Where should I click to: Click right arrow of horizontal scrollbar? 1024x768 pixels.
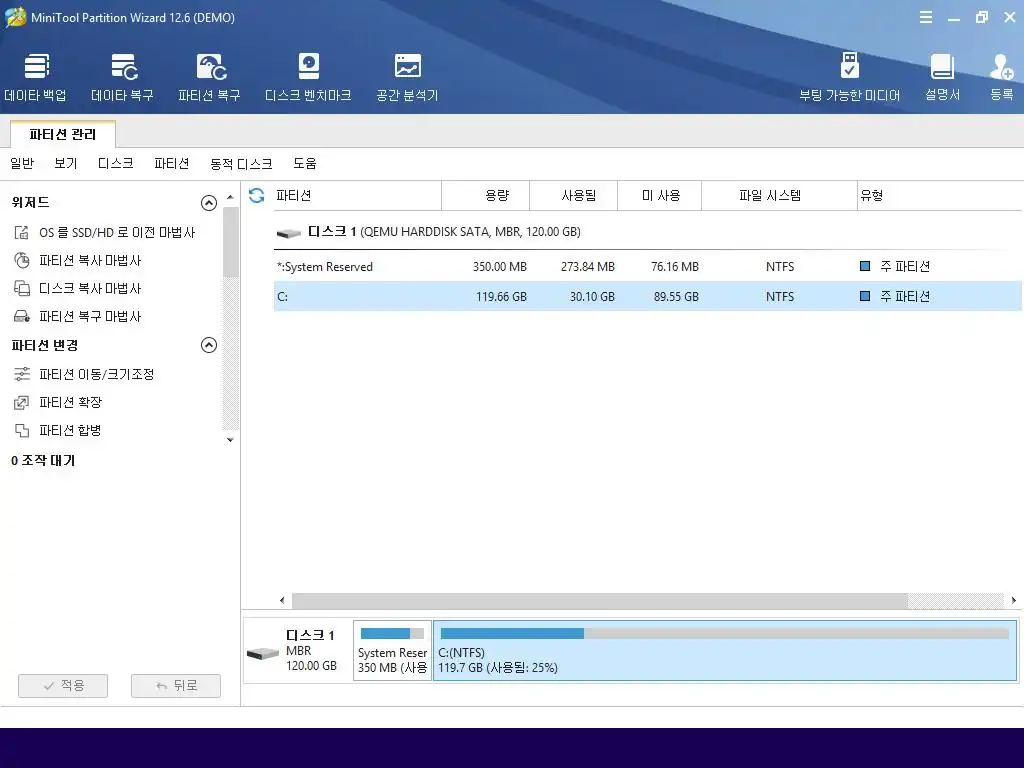click(x=1014, y=600)
